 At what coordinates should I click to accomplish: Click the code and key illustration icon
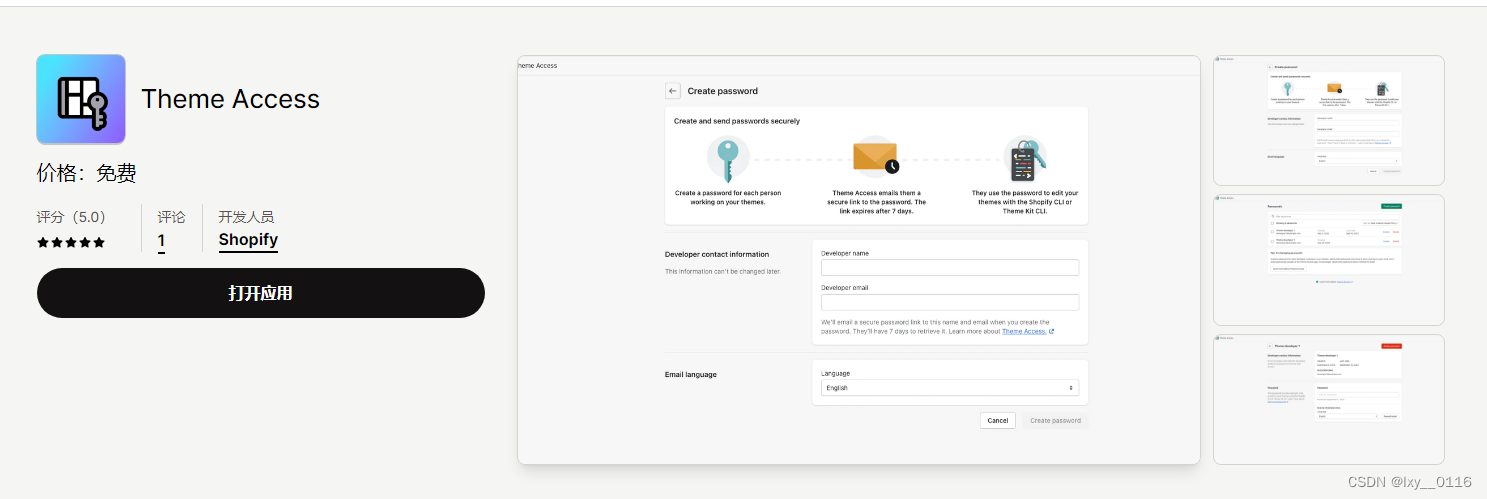click(x=1025, y=157)
